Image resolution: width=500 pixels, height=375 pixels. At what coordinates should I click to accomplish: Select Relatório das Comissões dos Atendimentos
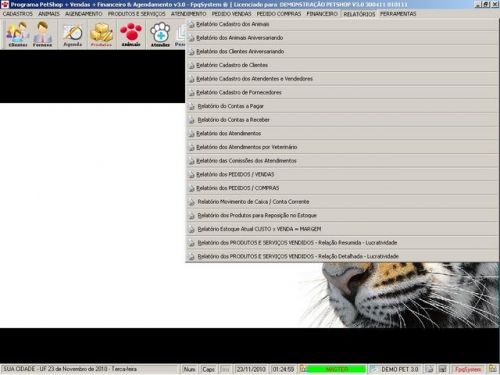342,161
